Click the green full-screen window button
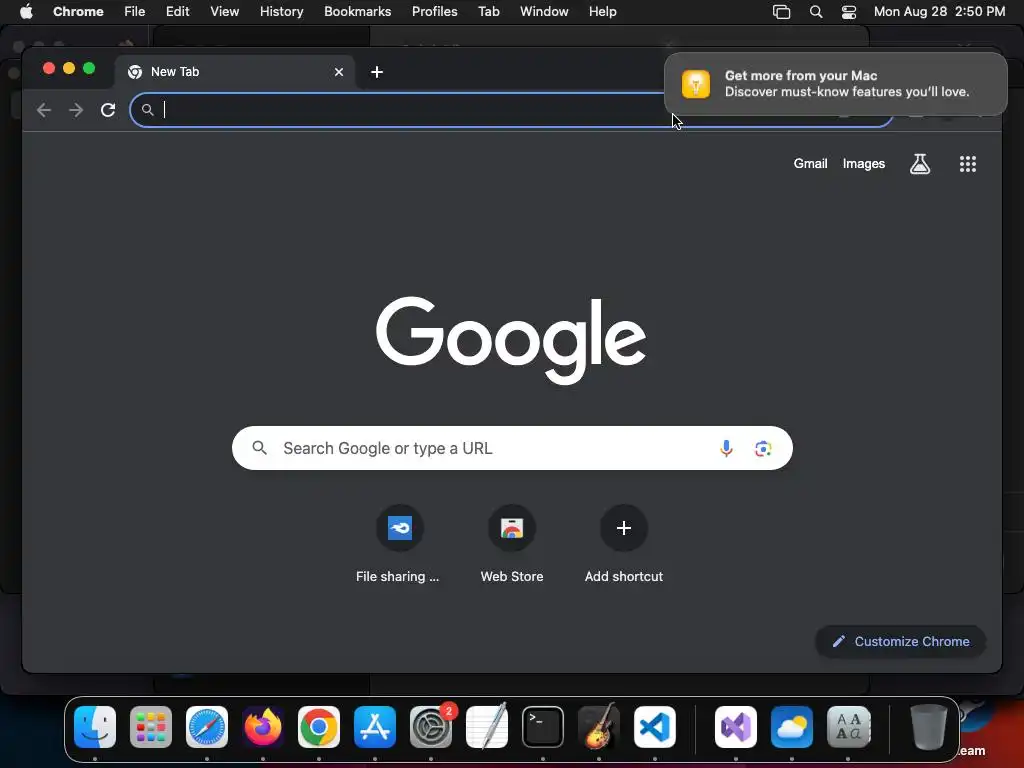The image size is (1024, 768). click(89, 68)
